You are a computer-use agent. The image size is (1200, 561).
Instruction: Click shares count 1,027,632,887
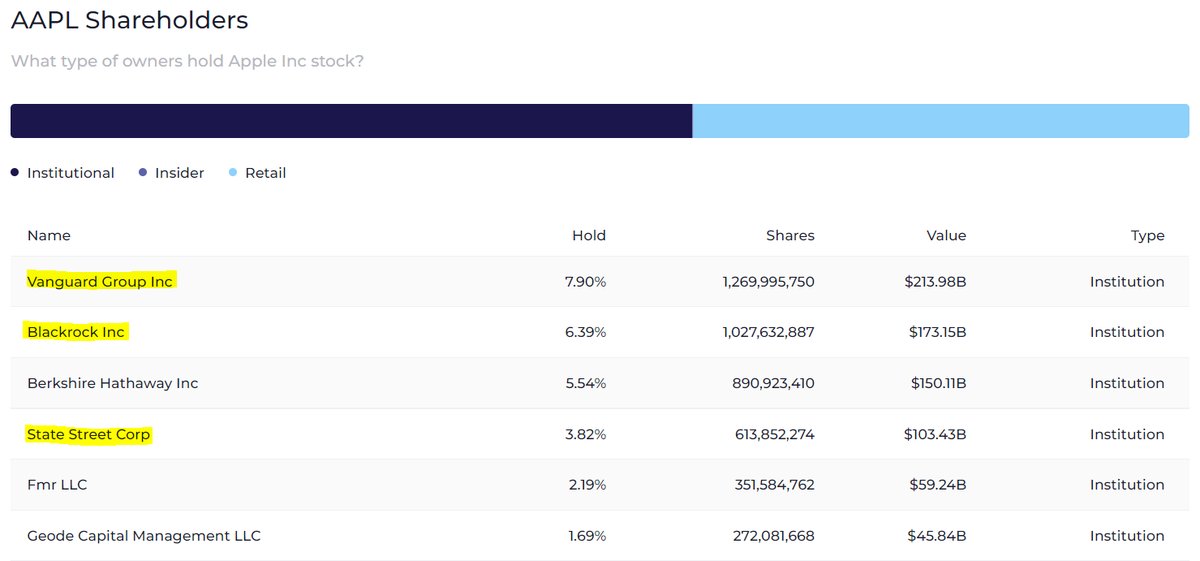click(x=768, y=332)
